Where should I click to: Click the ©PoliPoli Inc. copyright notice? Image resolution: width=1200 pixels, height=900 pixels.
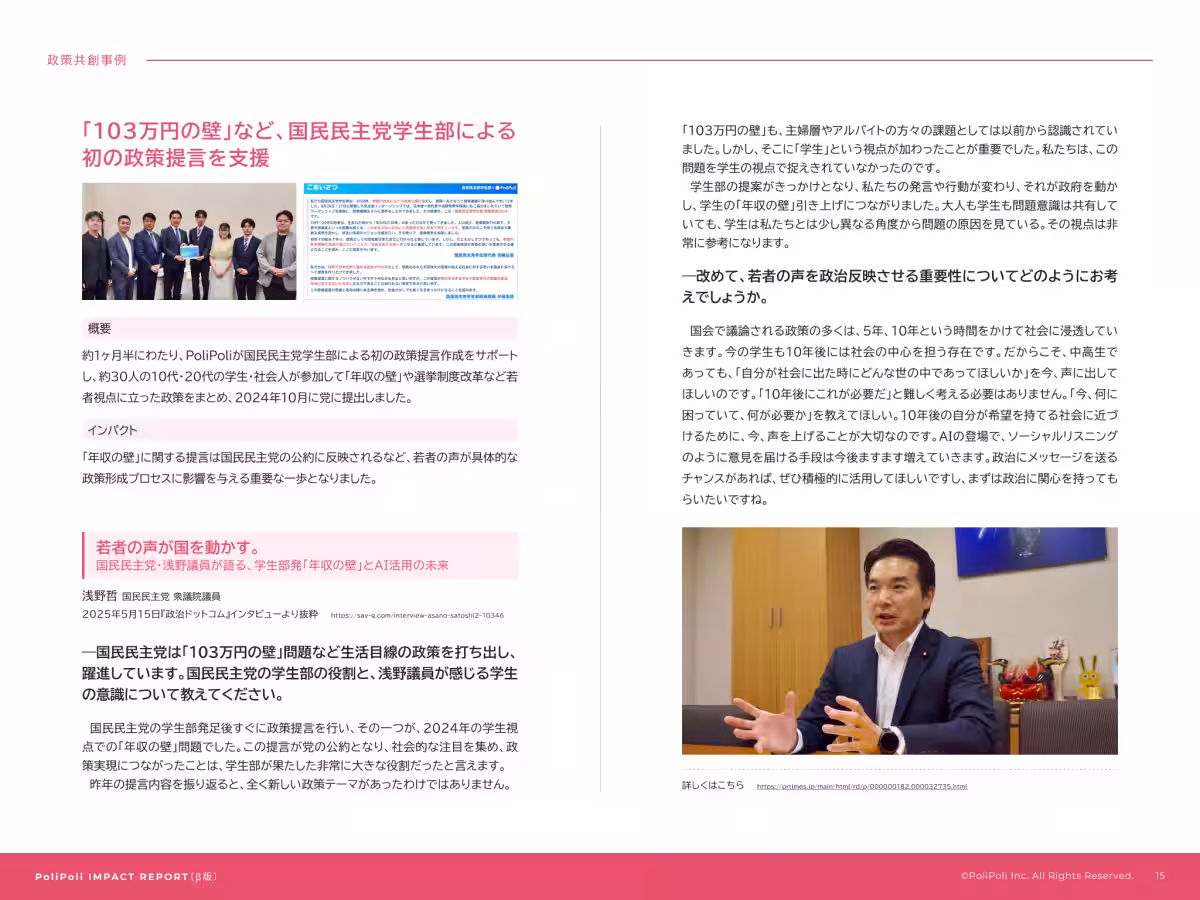1046,875
